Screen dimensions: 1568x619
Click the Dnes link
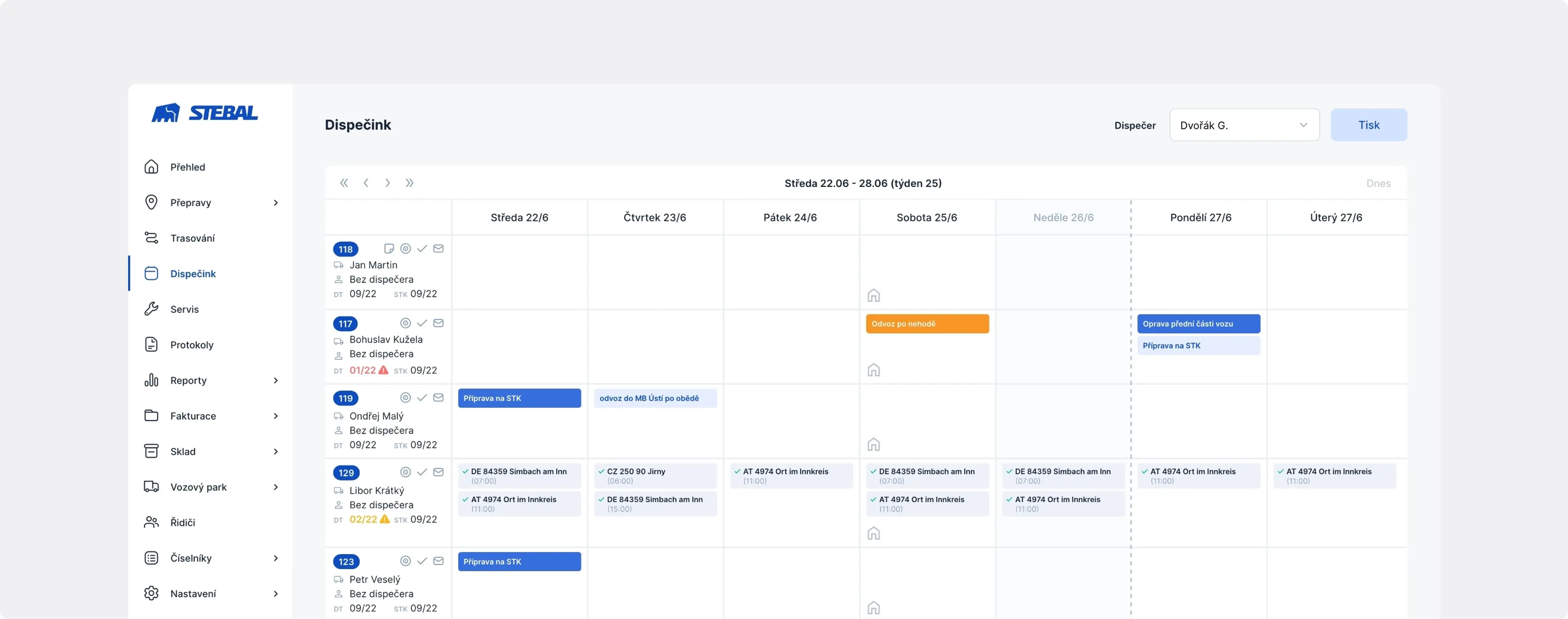coord(1378,183)
